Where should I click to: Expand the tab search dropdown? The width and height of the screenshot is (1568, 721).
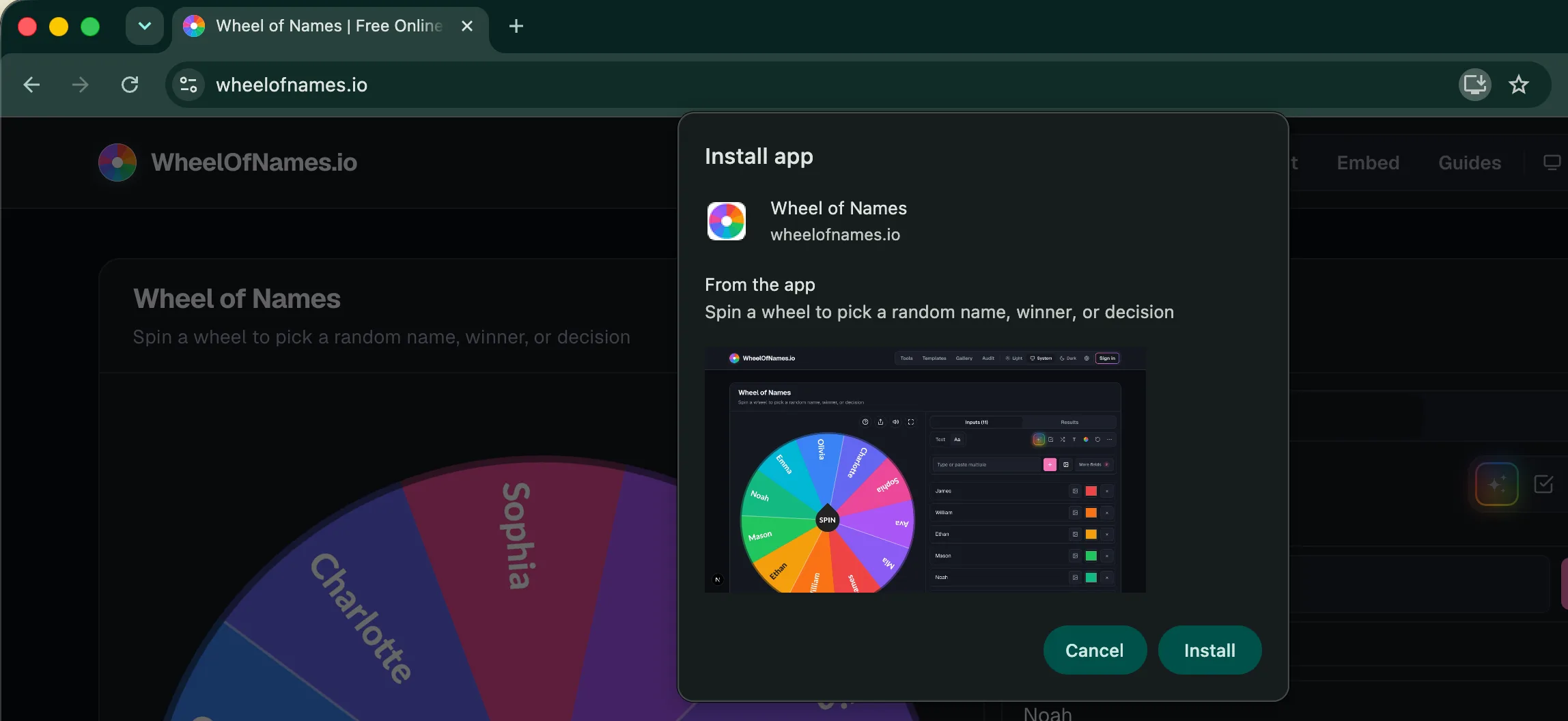[x=145, y=26]
